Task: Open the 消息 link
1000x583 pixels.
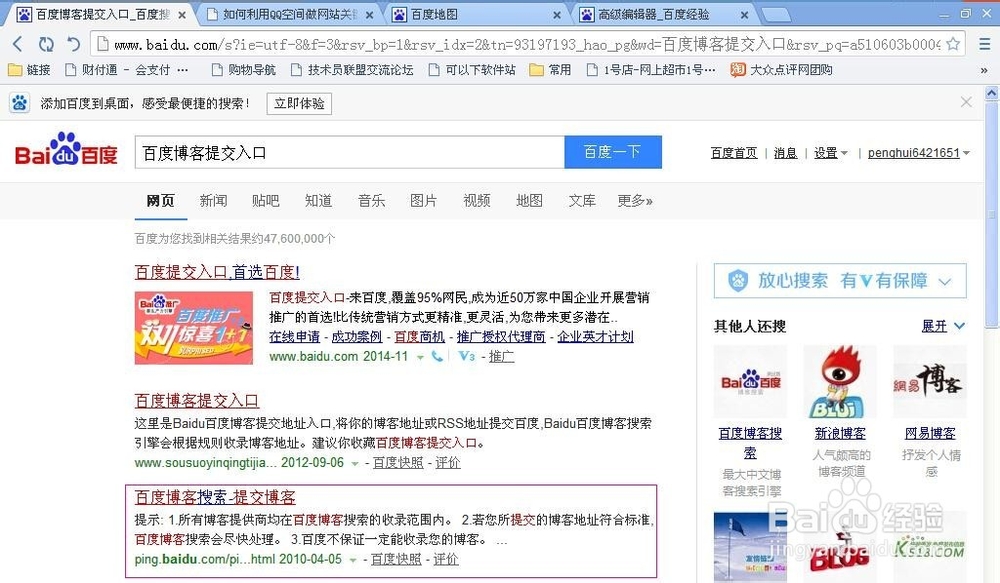Action: point(785,153)
